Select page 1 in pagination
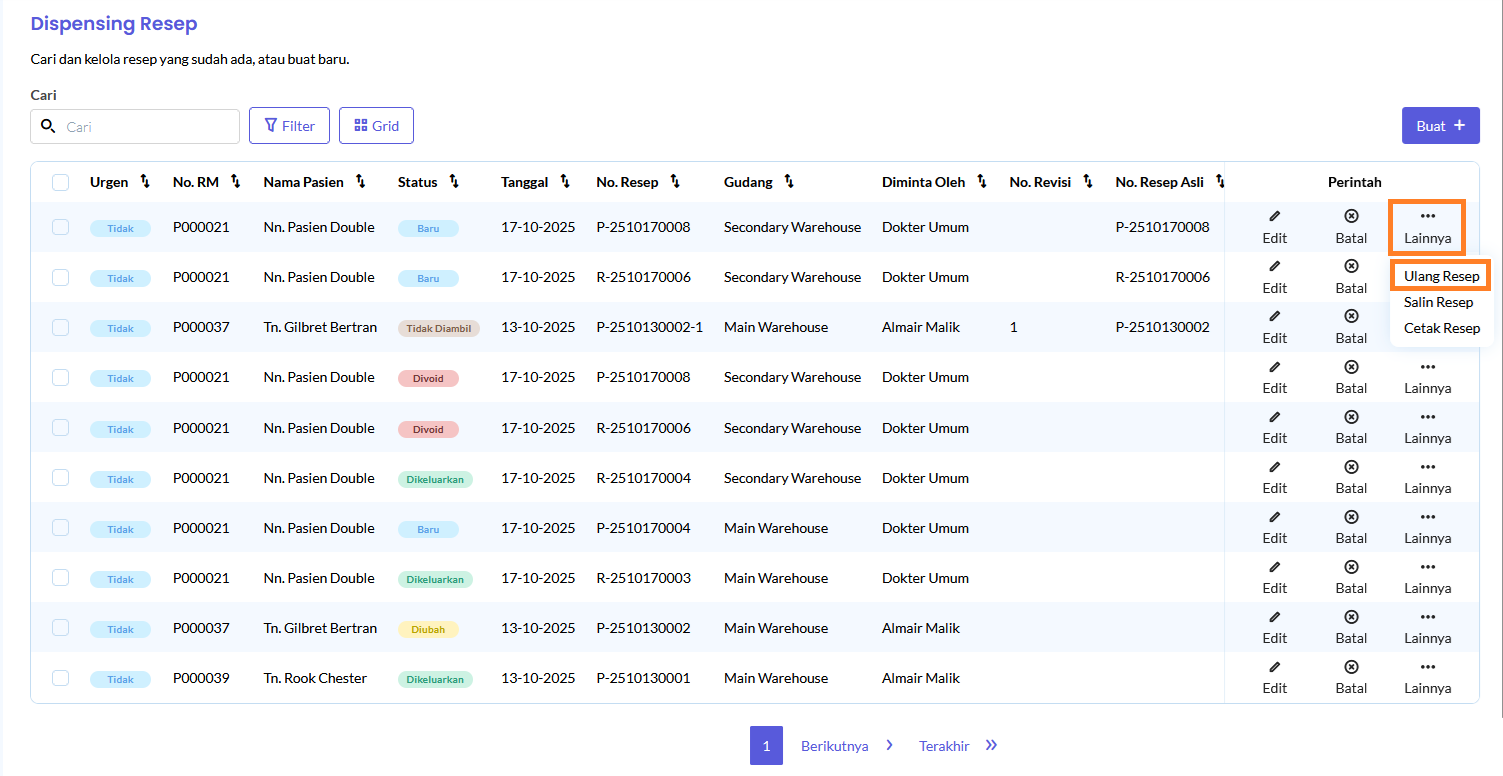The width and height of the screenshot is (1503, 776). (766, 746)
